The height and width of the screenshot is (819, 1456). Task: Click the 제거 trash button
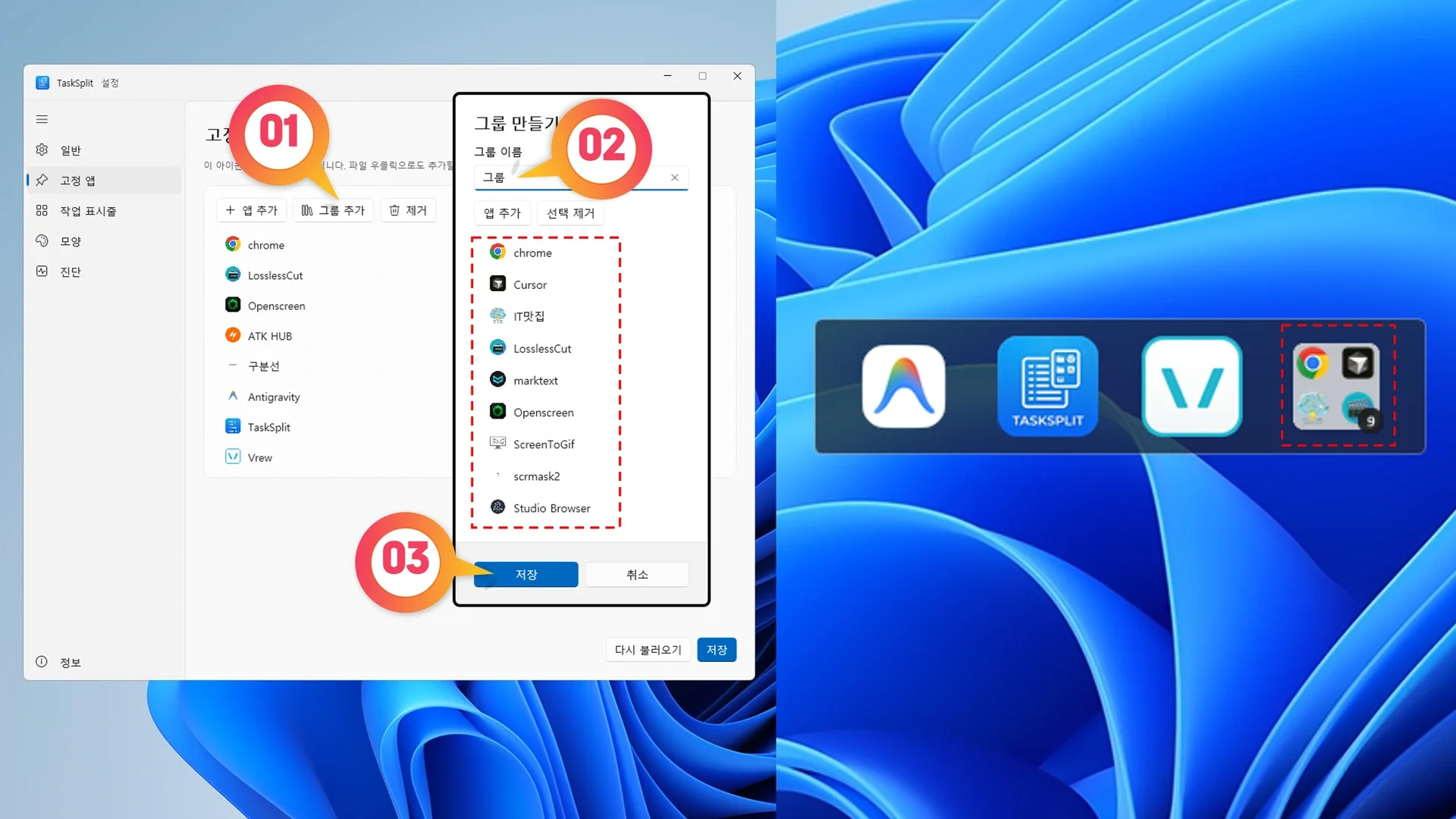(408, 210)
